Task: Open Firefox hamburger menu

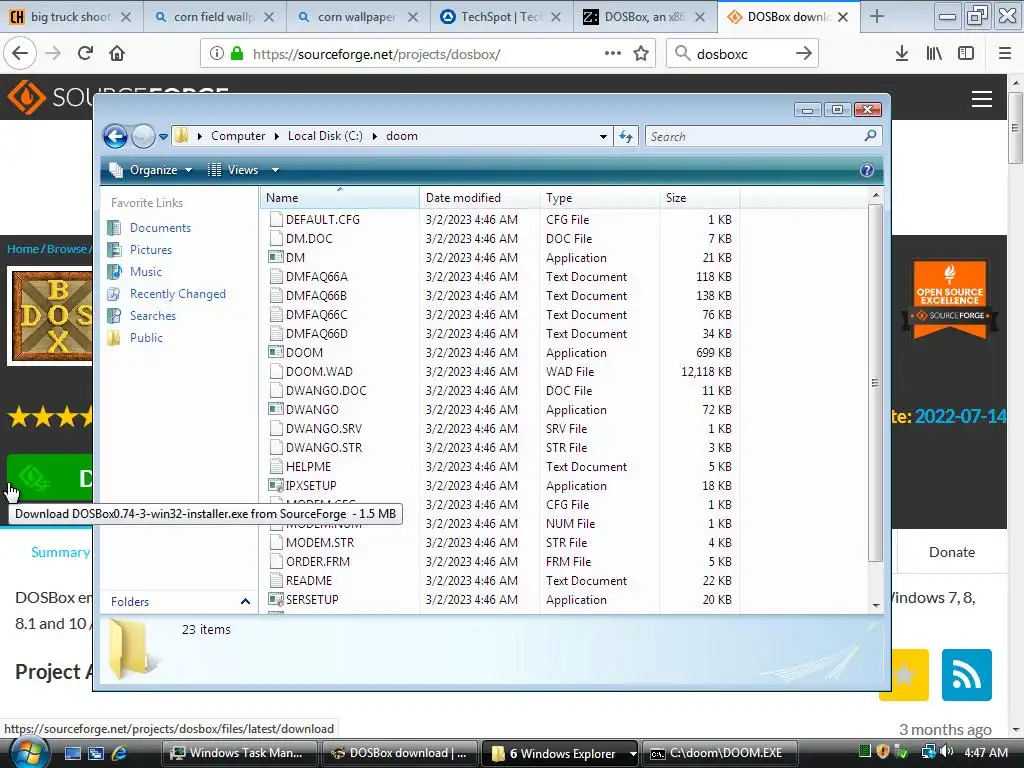Action: pos(1005,54)
